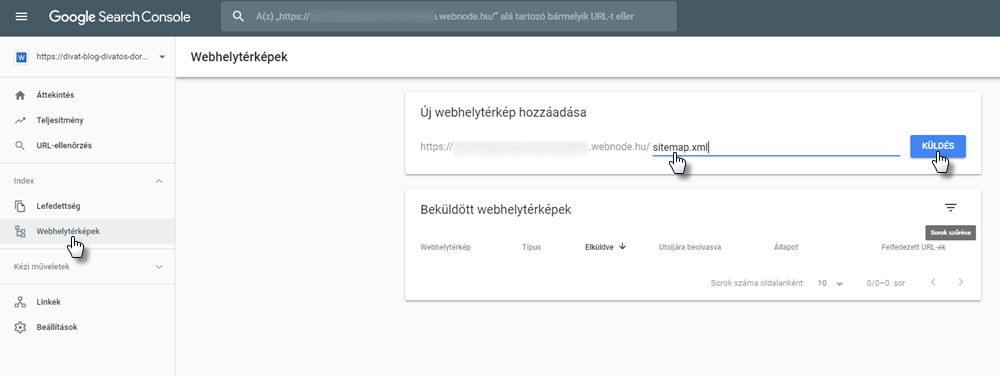This screenshot has height=376, width=1000.
Task: Select Webhelytérképek in sidebar
Action: 68,231
